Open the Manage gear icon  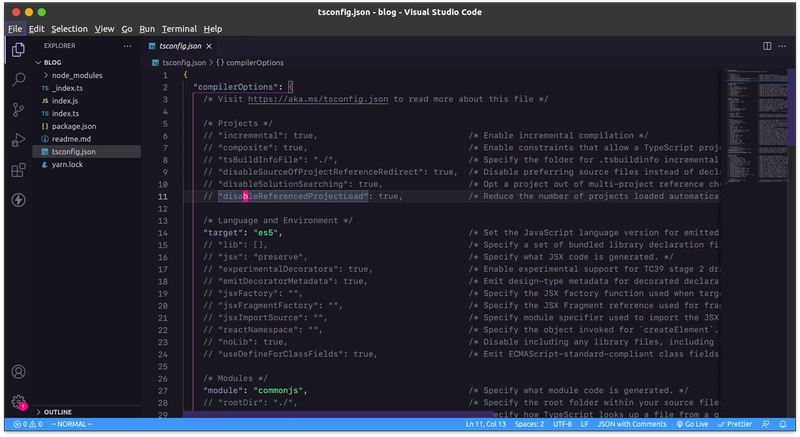18,402
